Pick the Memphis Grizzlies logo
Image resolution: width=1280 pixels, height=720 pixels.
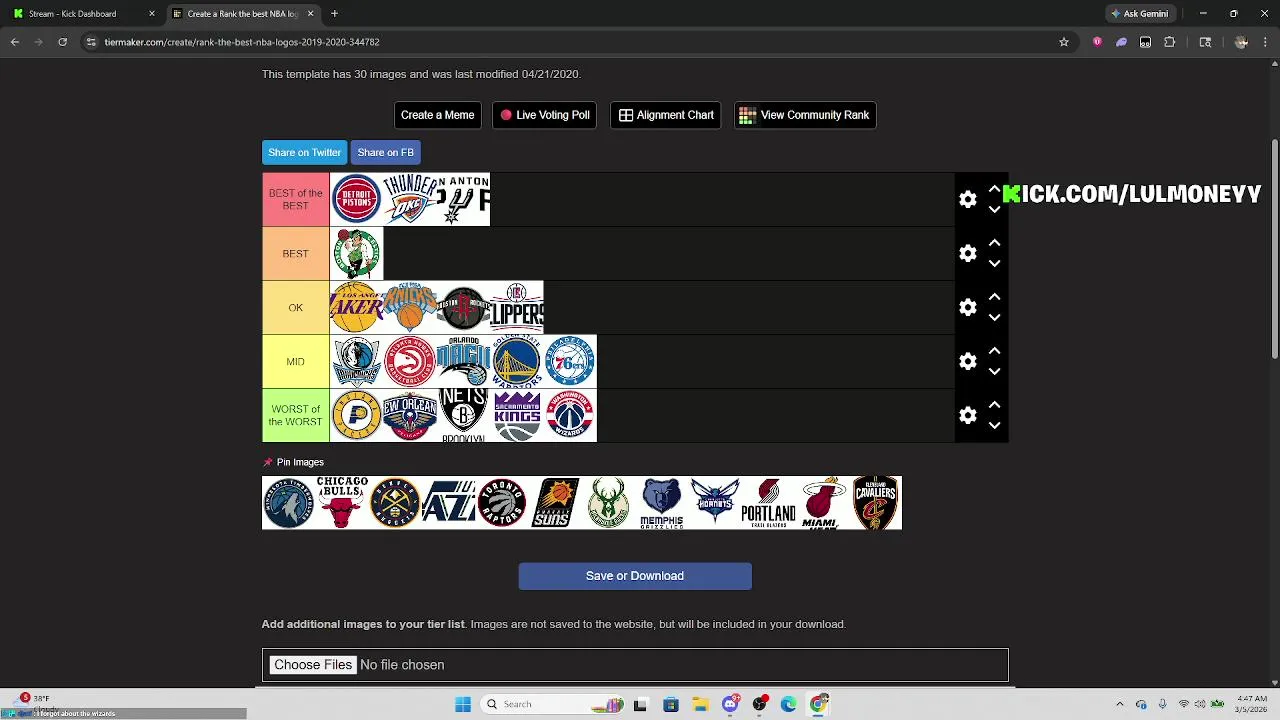662,502
